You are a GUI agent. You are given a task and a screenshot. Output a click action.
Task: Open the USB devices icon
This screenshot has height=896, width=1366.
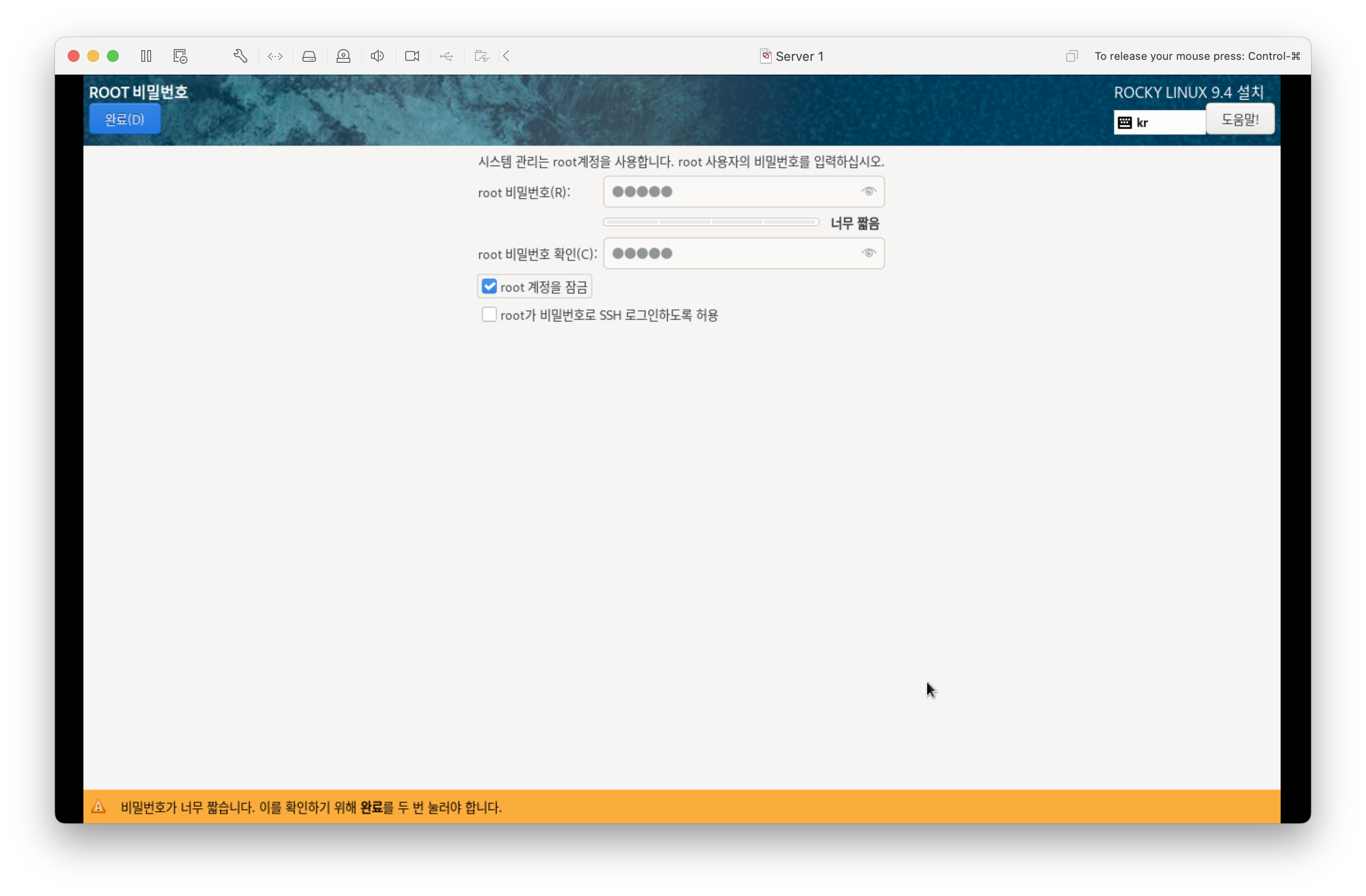(x=447, y=56)
